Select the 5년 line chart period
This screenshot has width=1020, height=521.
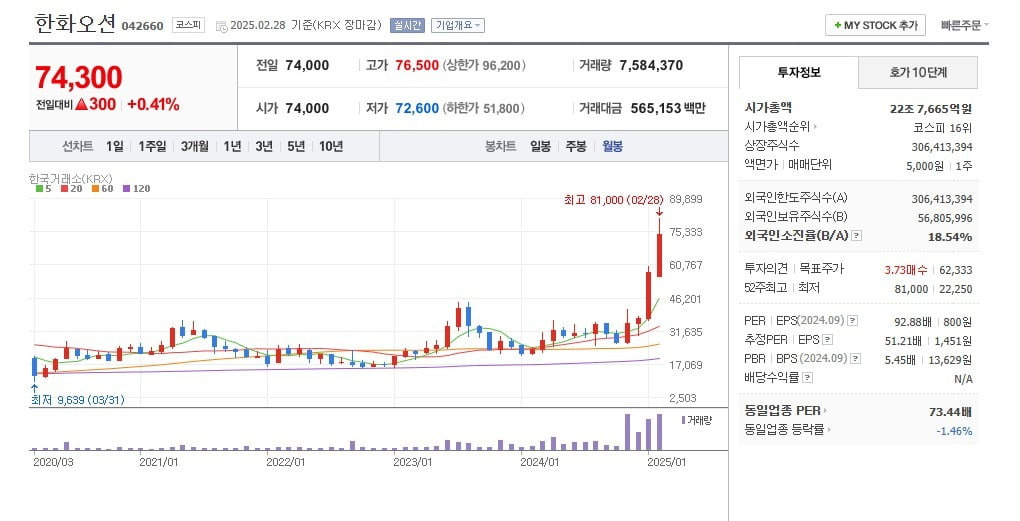(296, 146)
